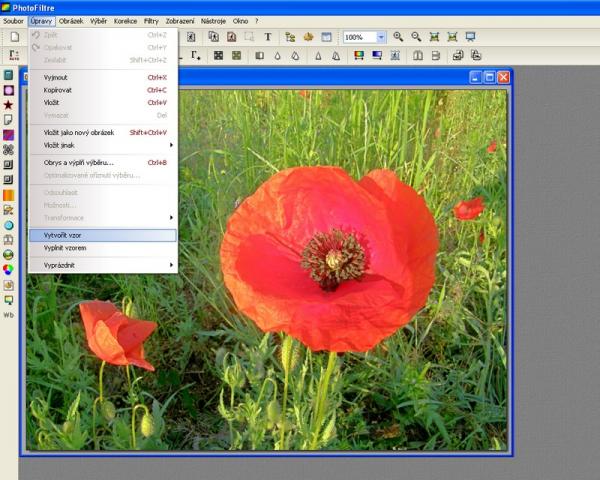Click the red star plugin icon
This screenshot has height=480, width=600.
(x=8, y=105)
